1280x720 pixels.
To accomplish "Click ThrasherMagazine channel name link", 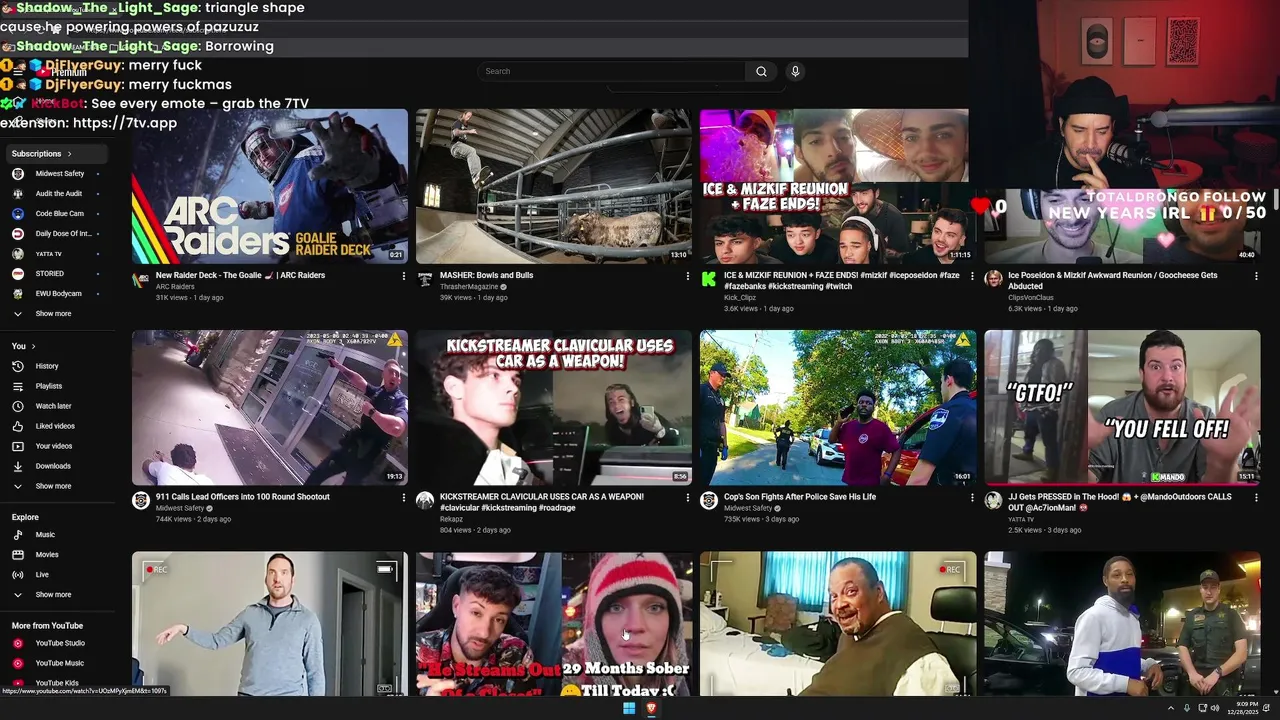I will tap(468, 287).
